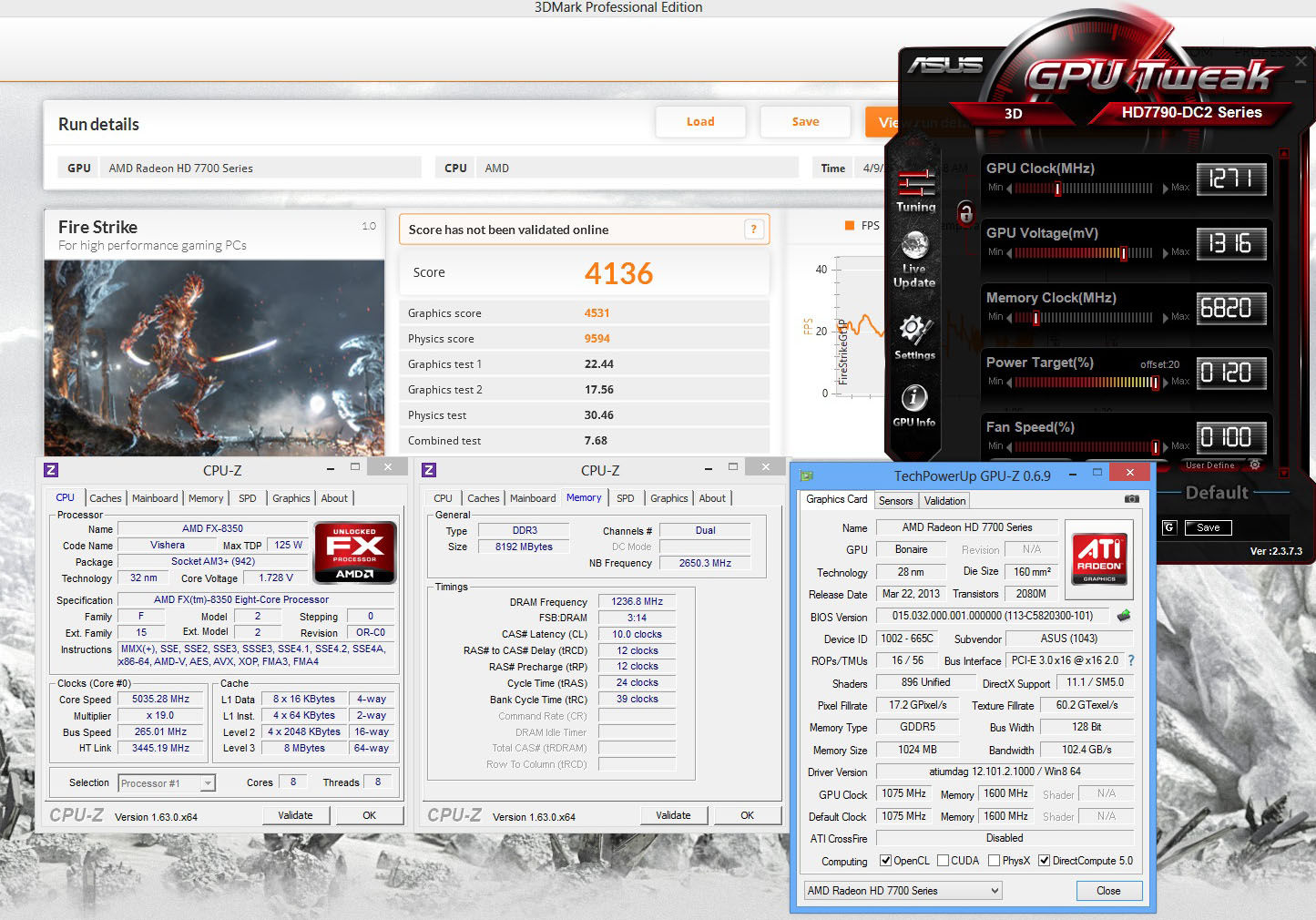
Task: Click the GPU-Z title bar app icon
Action: pyautogui.click(x=806, y=475)
